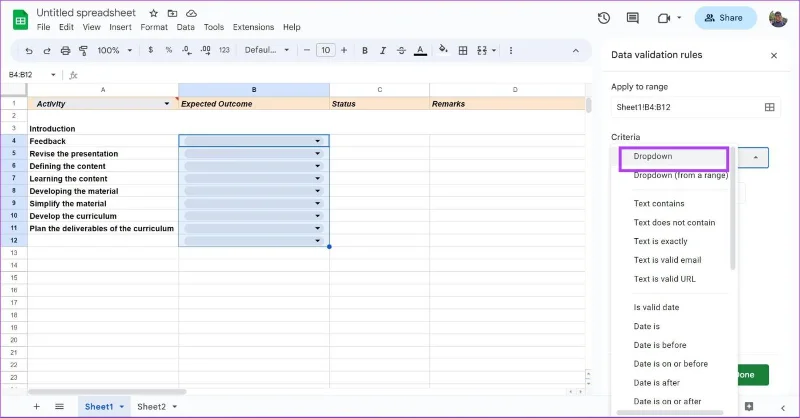This screenshot has width=800, height=418.
Task: Star the Untitled spreadsheet
Action: pyautogui.click(x=154, y=13)
